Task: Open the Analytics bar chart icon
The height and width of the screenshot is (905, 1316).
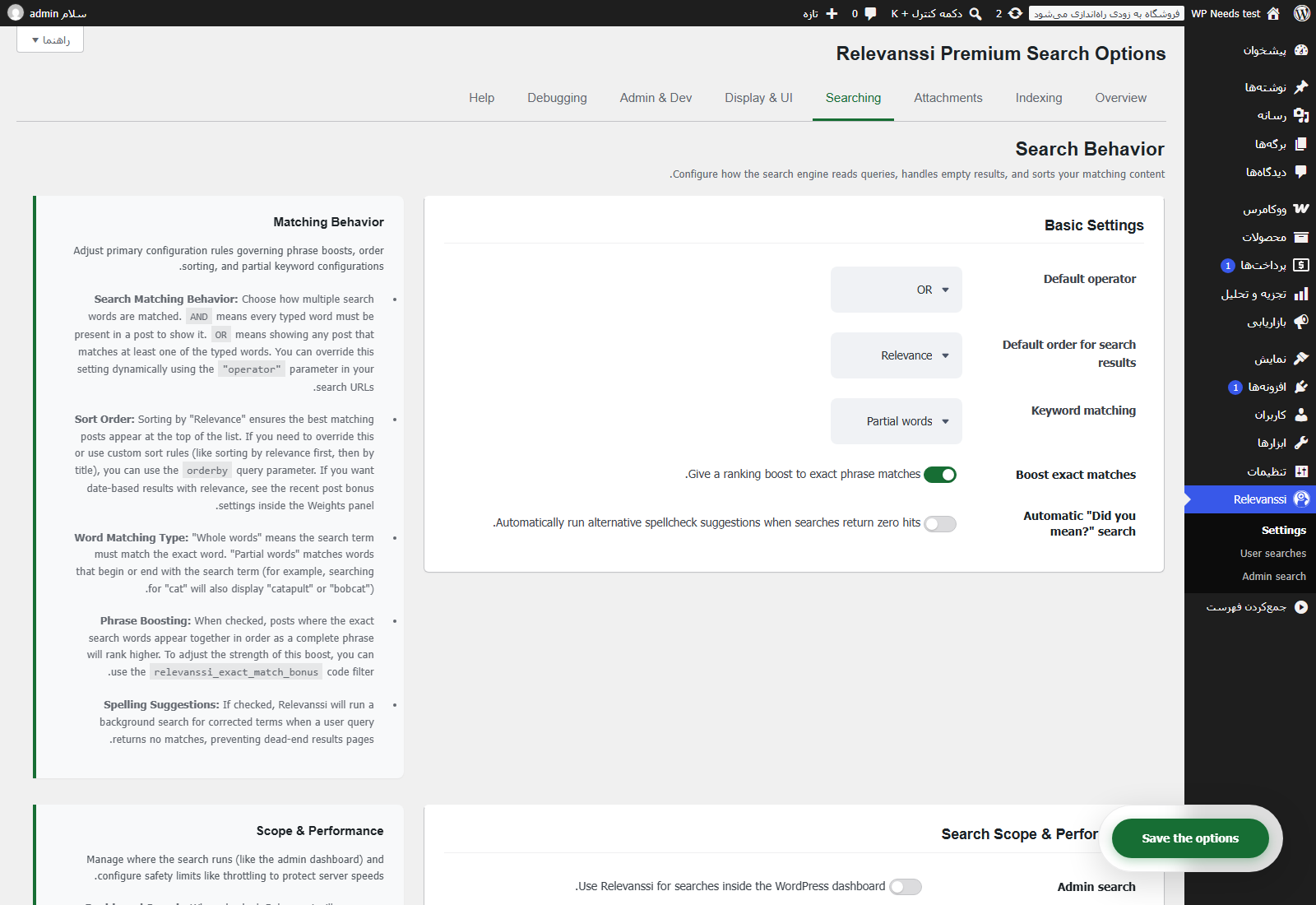Action: pyautogui.click(x=1301, y=294)
